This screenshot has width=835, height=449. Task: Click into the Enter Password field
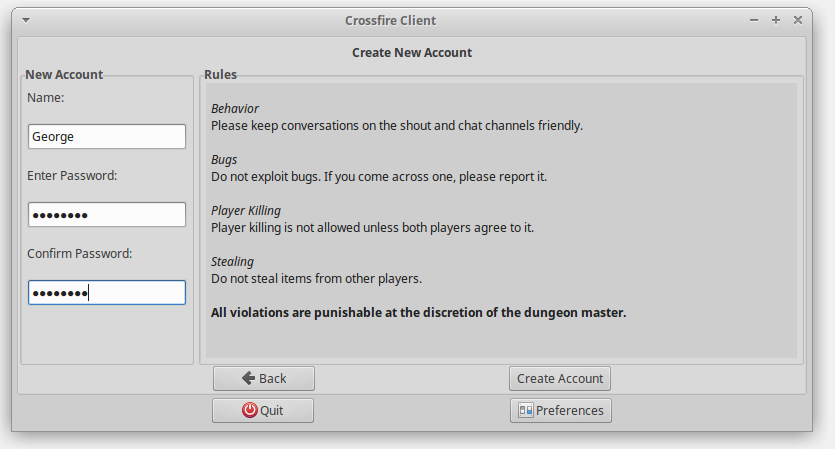[107, 214]
